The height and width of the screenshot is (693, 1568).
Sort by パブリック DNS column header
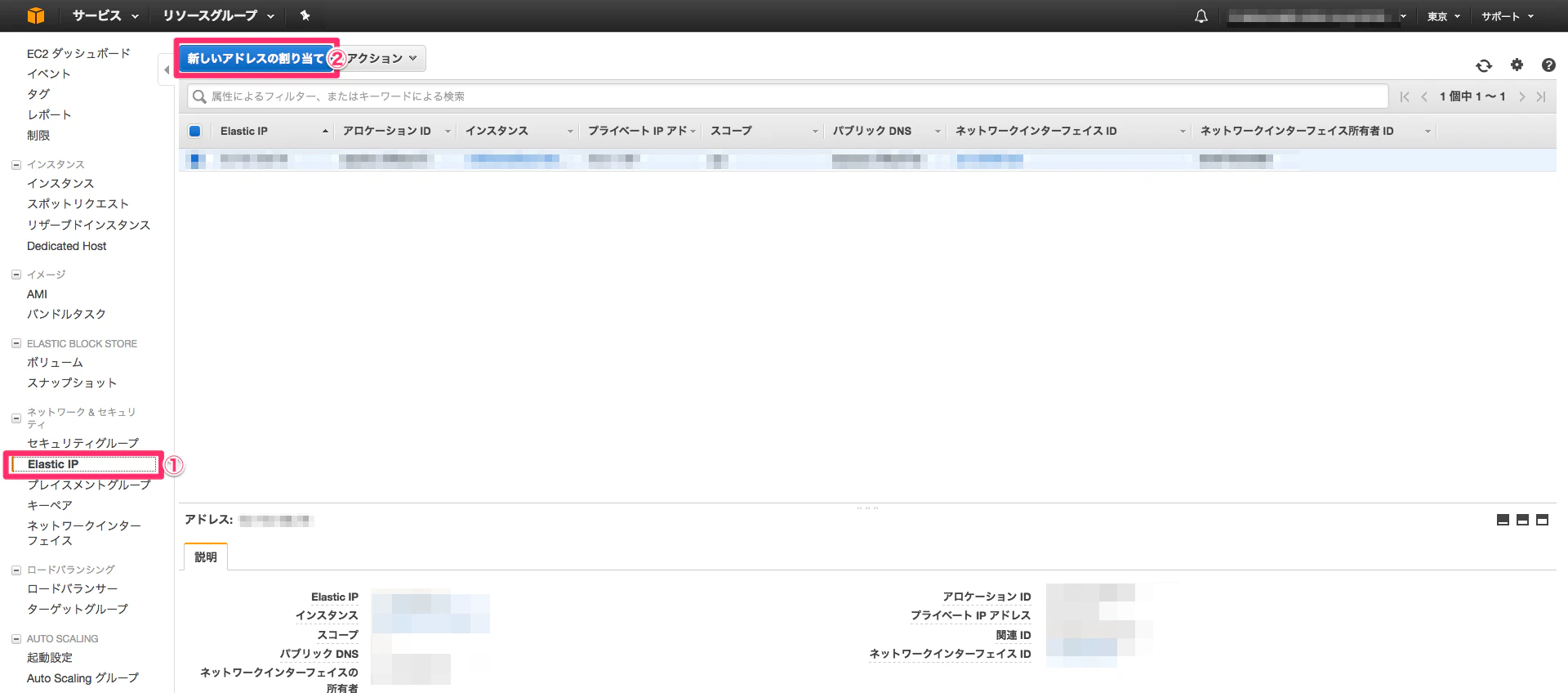point(872,131)
